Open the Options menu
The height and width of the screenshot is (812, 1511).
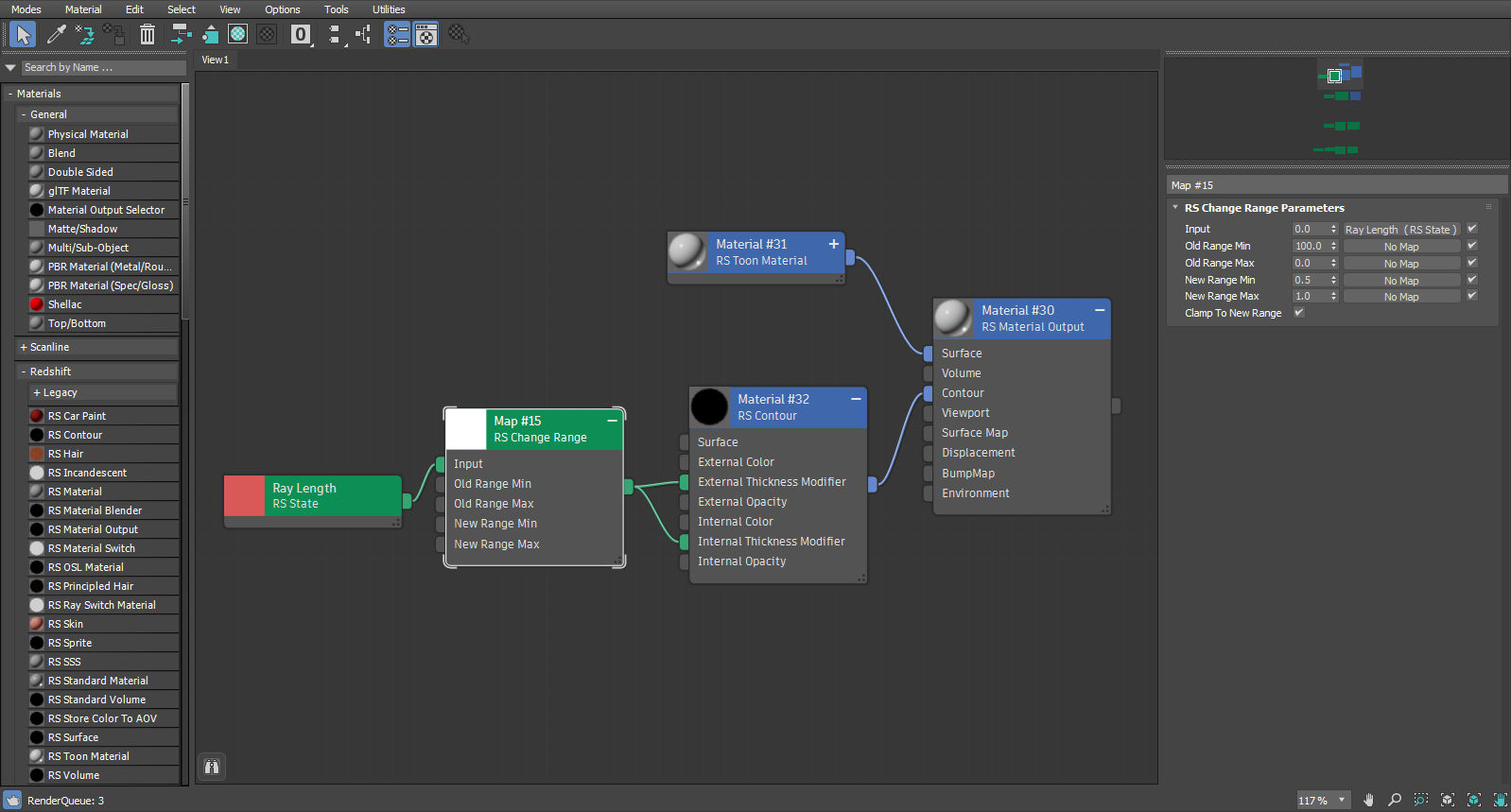coord(283,9)
